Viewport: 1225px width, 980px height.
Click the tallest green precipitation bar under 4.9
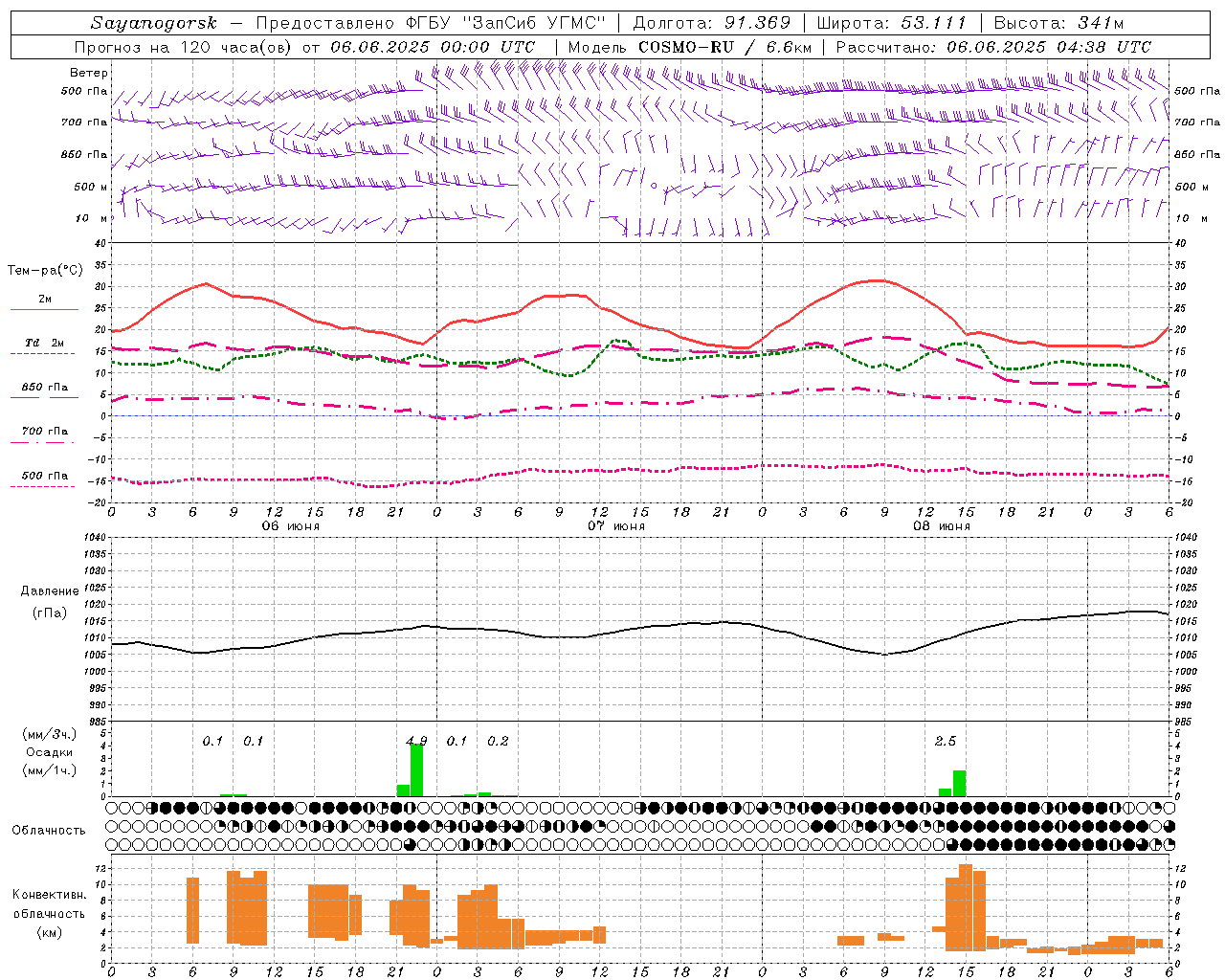[416, 770]
